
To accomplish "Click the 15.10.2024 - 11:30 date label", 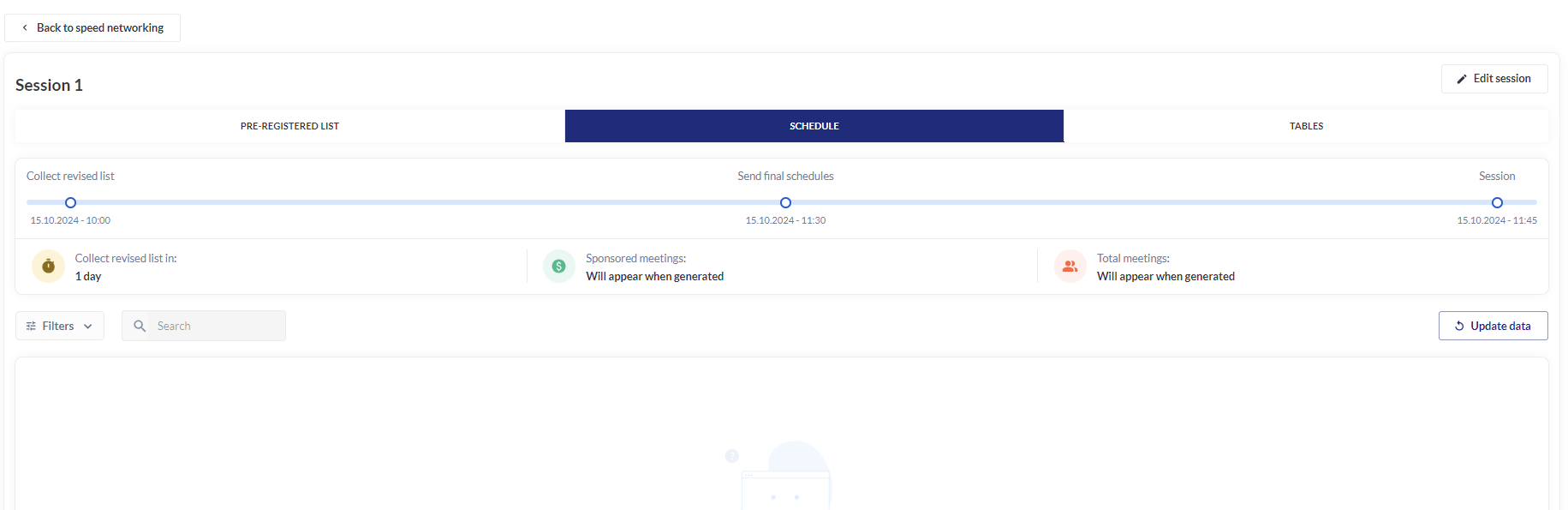I will coord(785,220).
